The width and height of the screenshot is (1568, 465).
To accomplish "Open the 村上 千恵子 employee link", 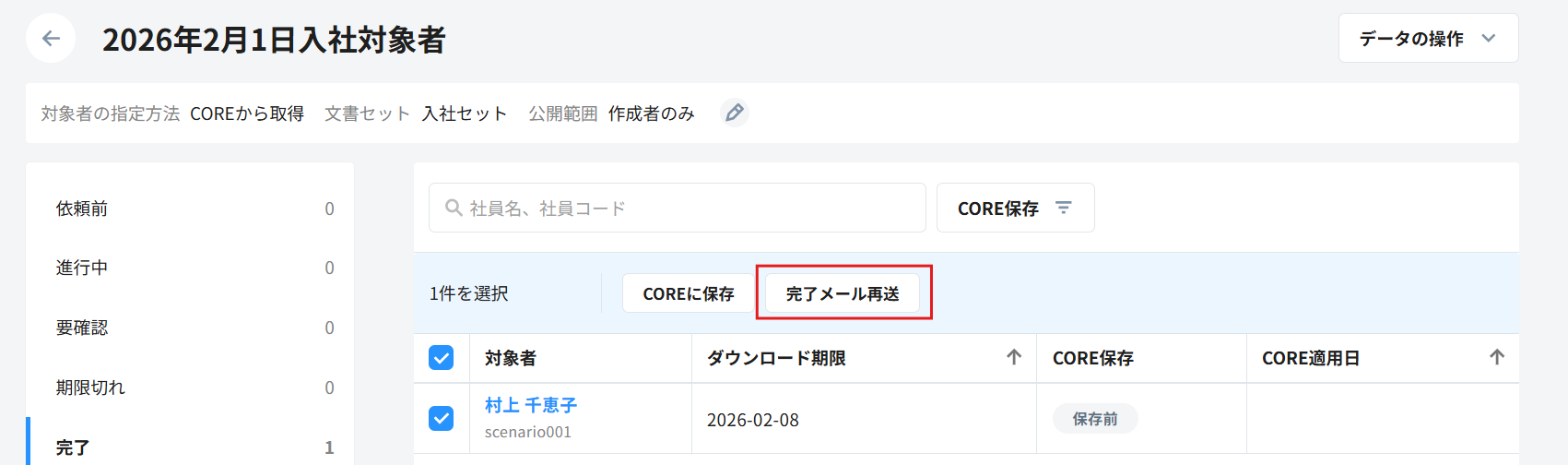I will coord(531,405).
